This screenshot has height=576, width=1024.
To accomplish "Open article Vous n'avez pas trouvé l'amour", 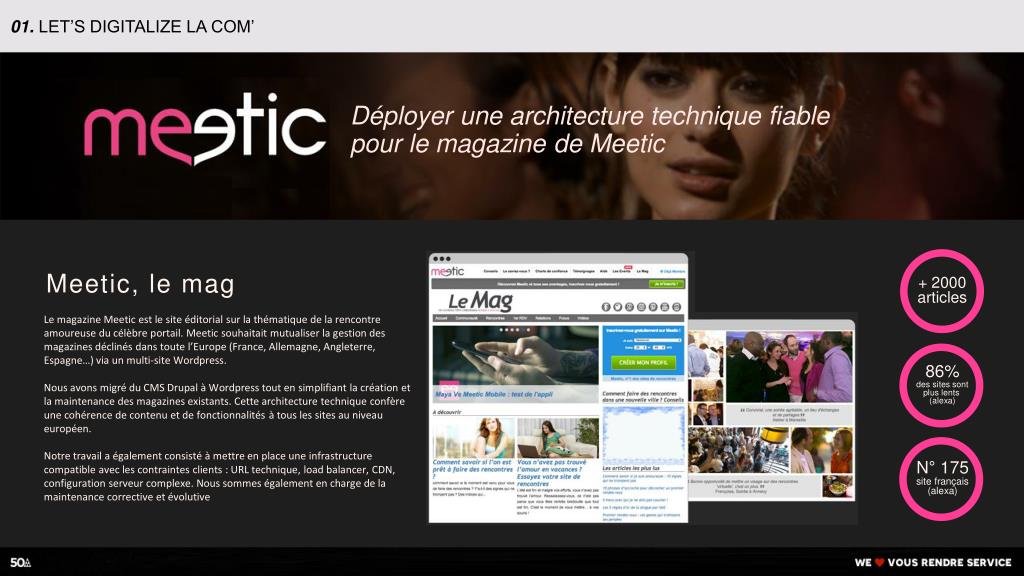I will pos(552,473).
